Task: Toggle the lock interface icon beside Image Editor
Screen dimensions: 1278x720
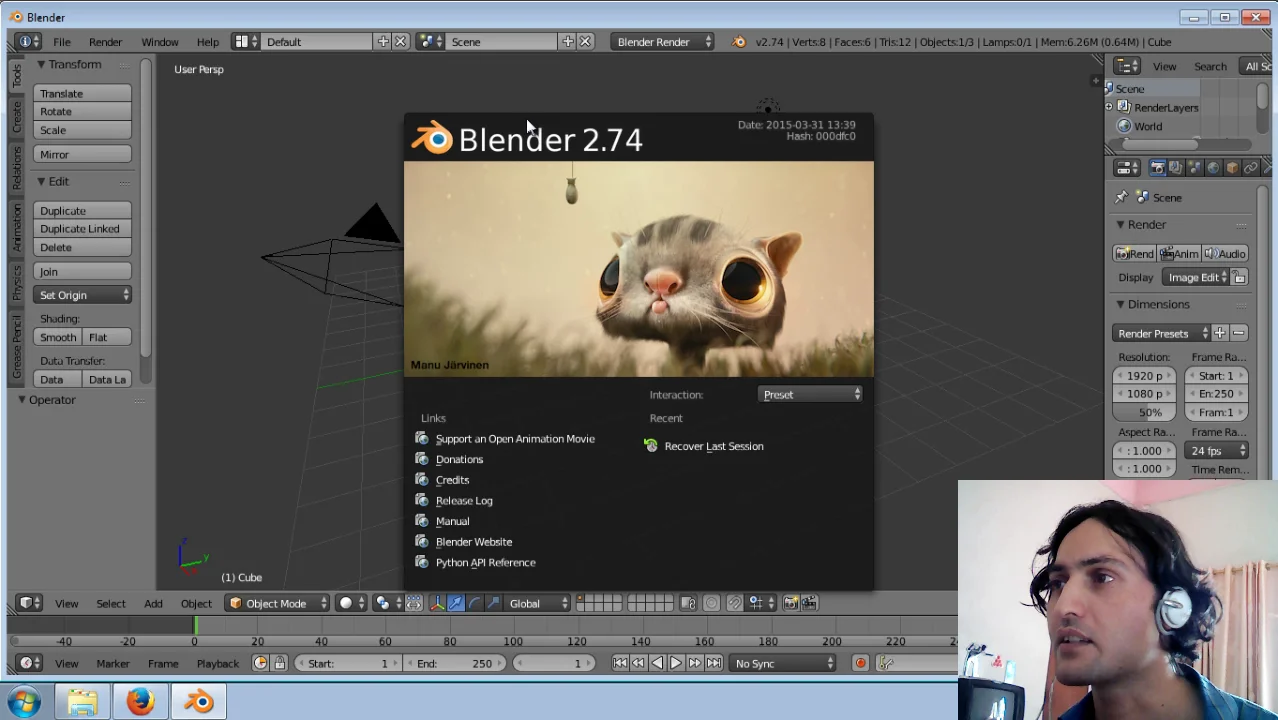Action: (x=1238, y=277)
